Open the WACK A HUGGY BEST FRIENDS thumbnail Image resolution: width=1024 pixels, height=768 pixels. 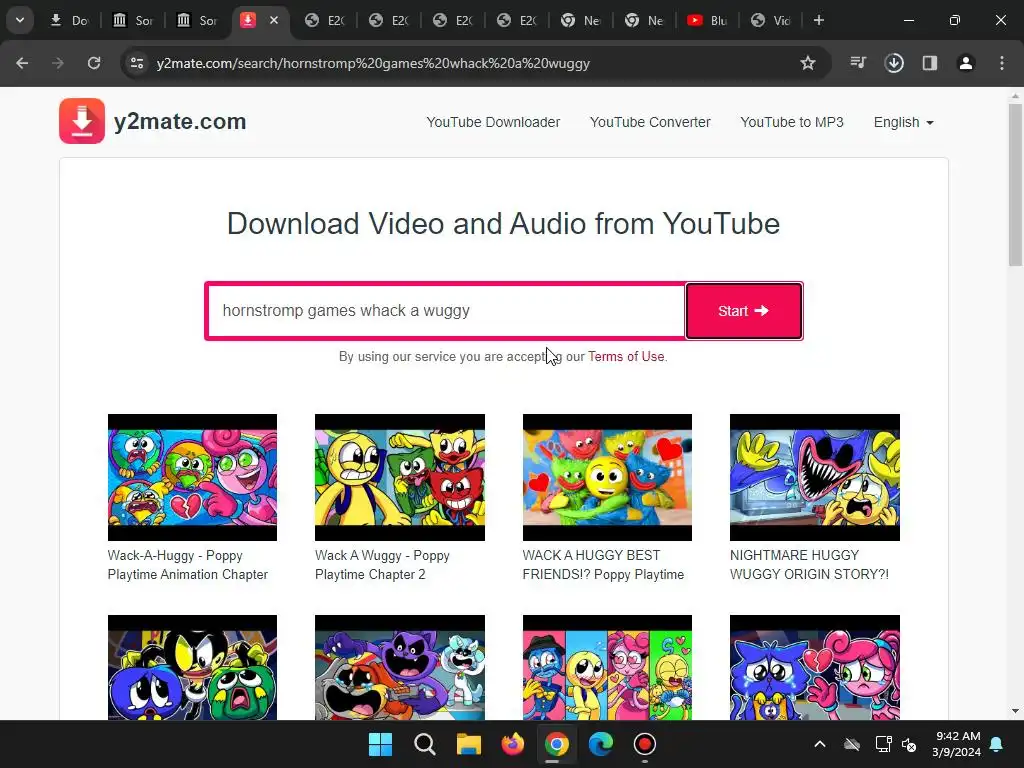coord(607,477)
